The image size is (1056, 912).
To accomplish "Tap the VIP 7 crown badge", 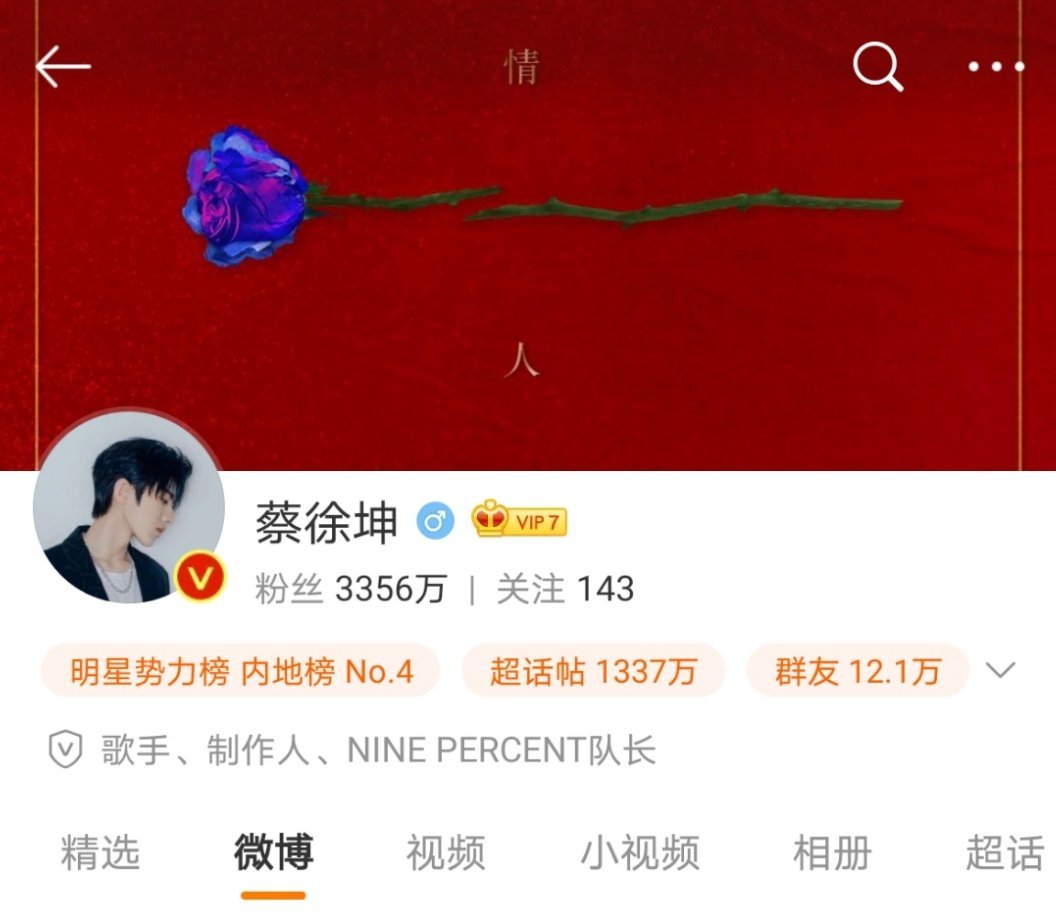I will (519, 519).
